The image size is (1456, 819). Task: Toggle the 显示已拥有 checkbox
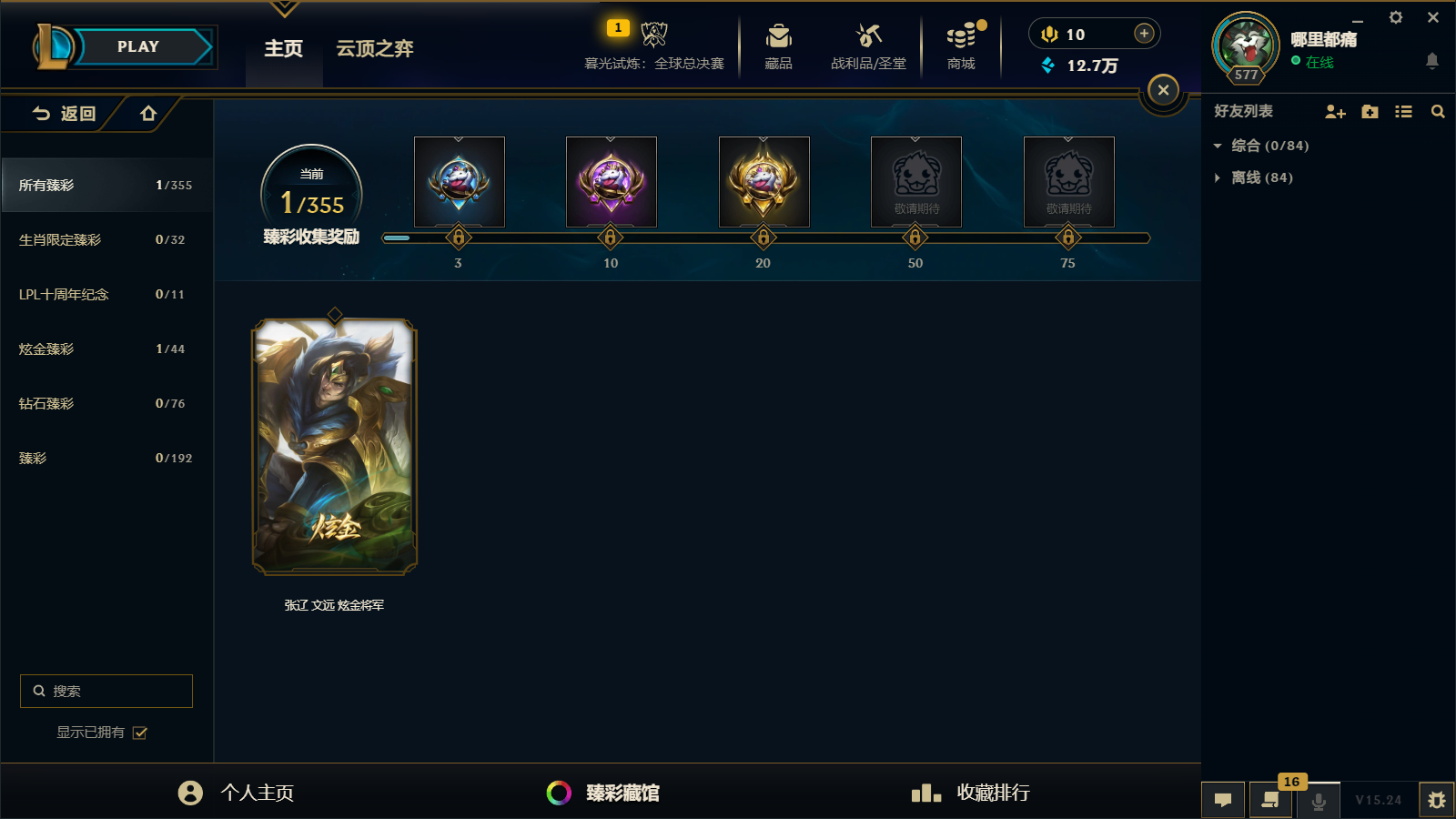[x=140, y=733]
